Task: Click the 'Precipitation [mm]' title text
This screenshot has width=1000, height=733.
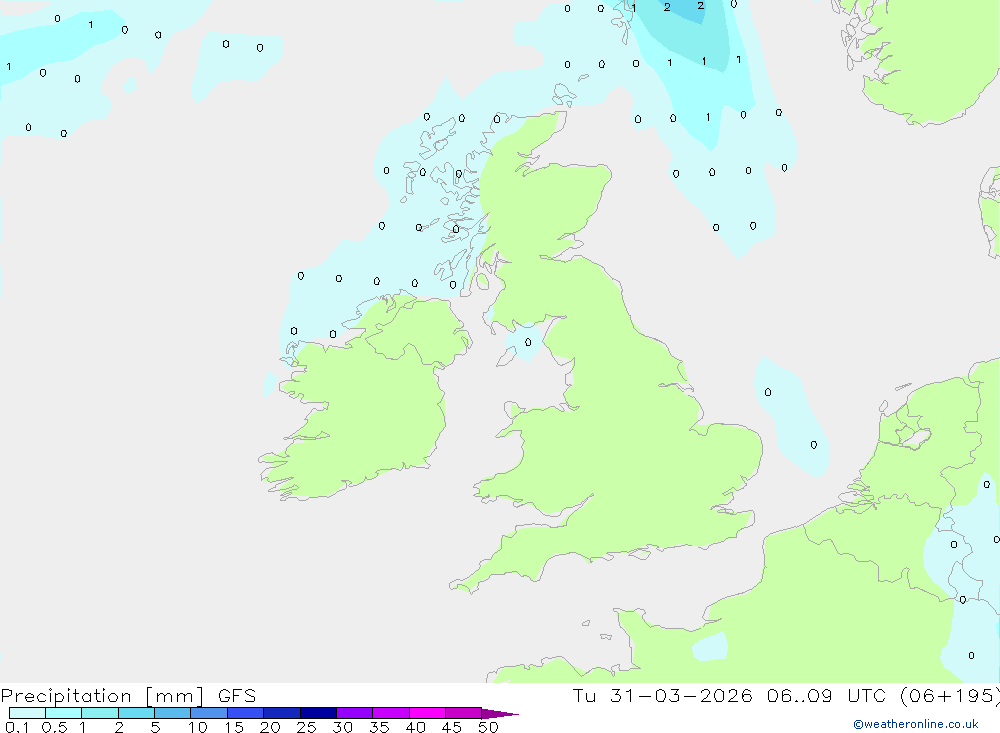Action: click(102, 696)
